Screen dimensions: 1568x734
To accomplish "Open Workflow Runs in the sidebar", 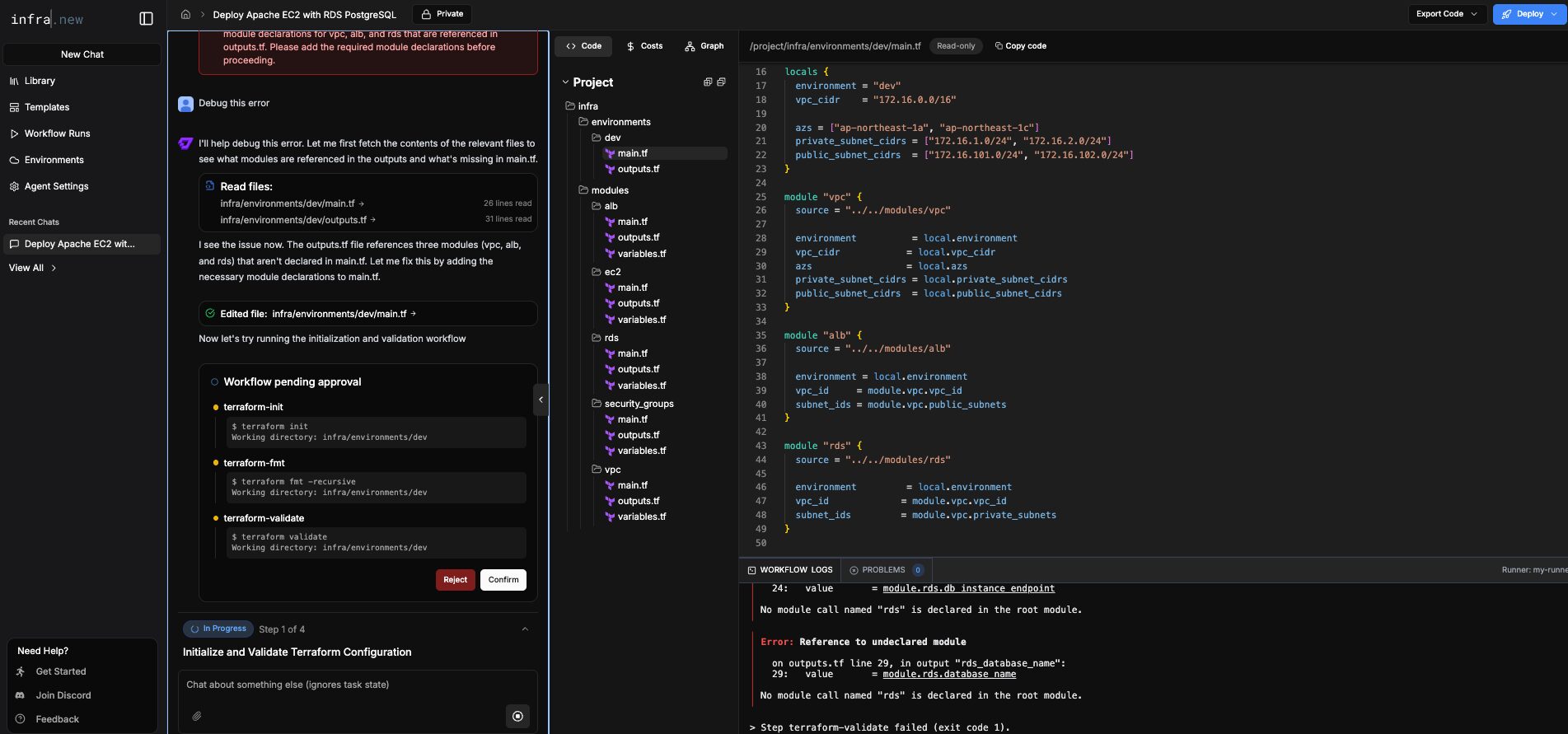I will click(57, 133).
